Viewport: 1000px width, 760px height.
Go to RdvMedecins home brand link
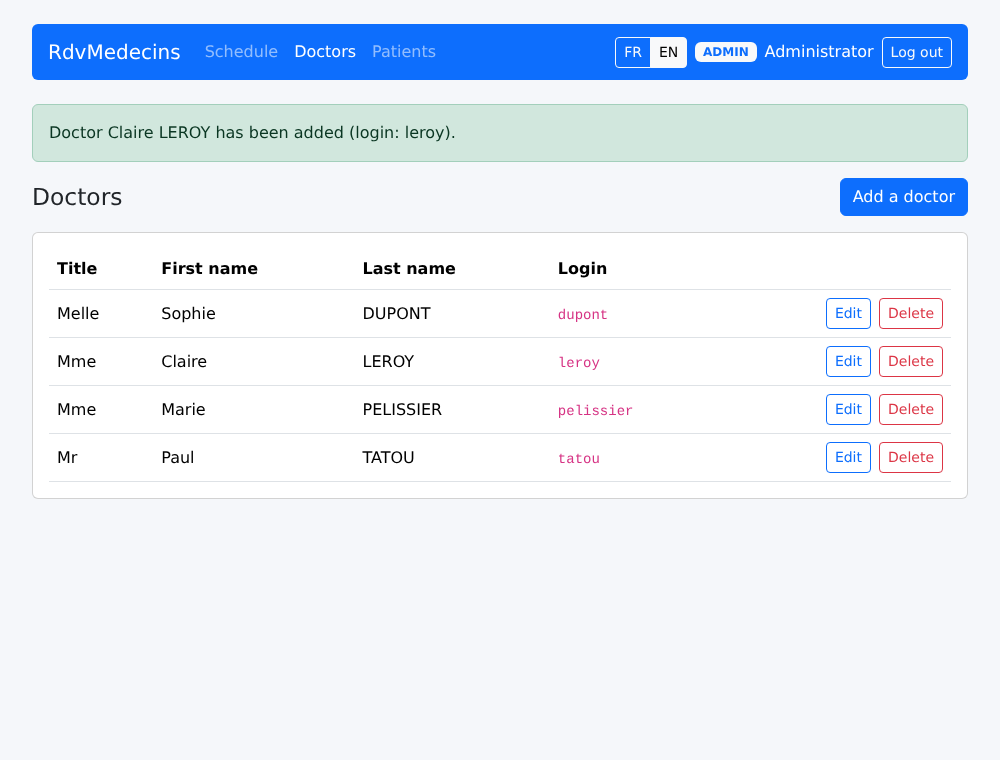pos(114,52)
